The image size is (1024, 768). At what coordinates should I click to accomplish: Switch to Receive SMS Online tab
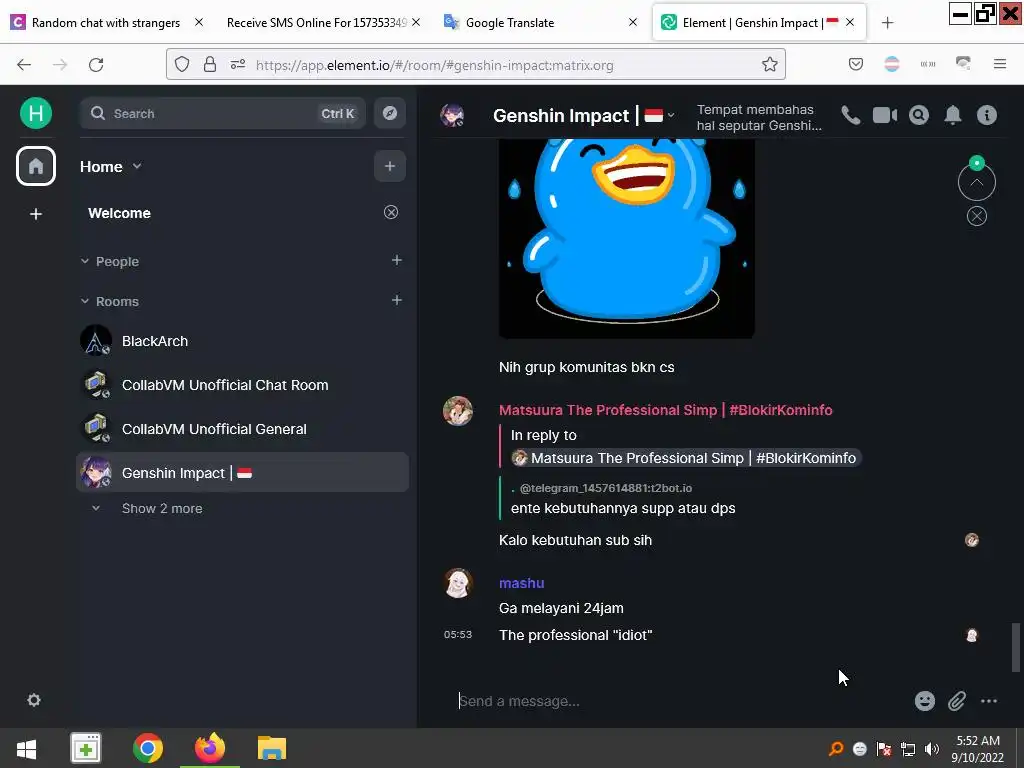pos(316,22)
